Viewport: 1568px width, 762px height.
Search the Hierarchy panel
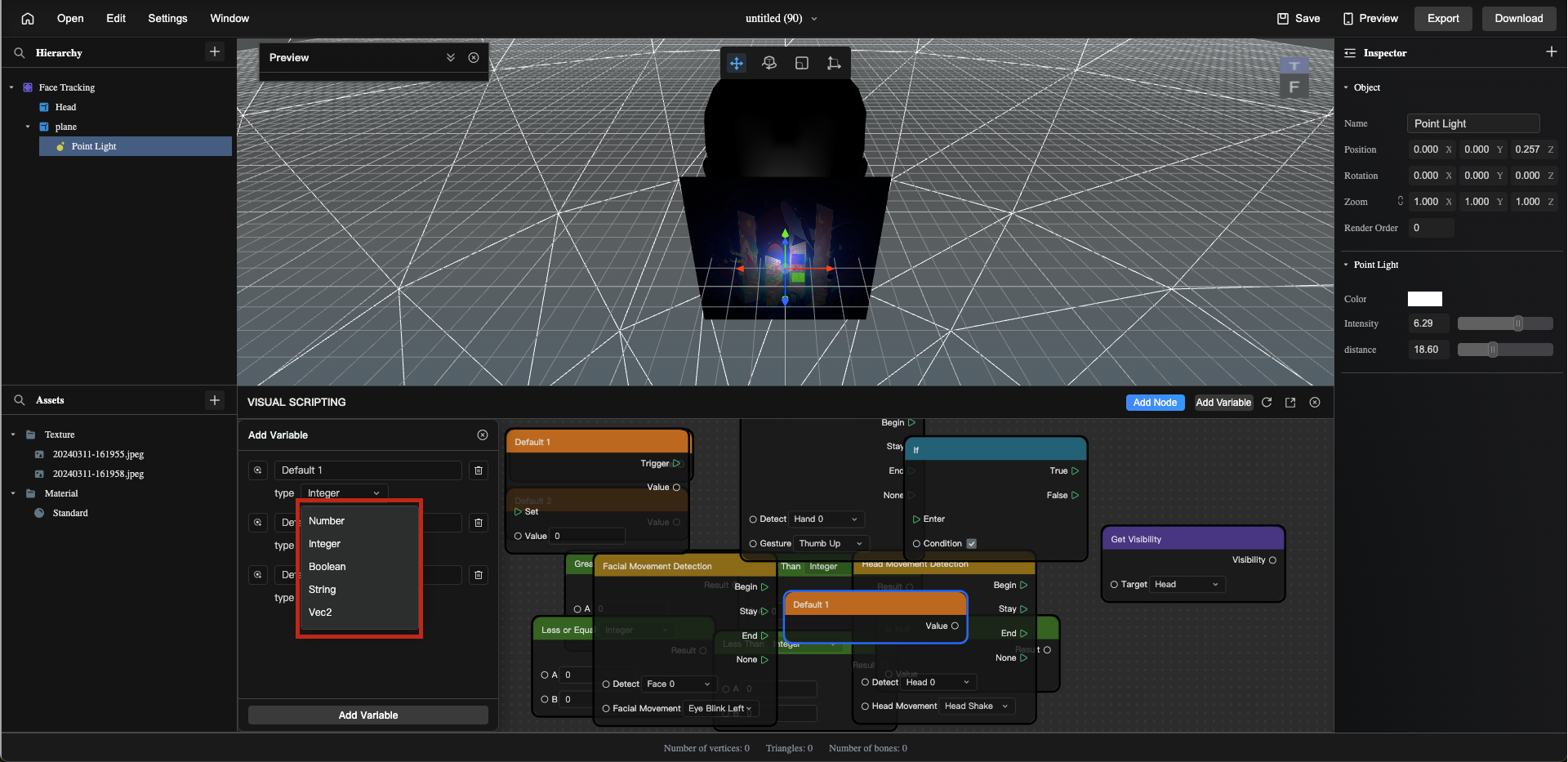[20, 53]
